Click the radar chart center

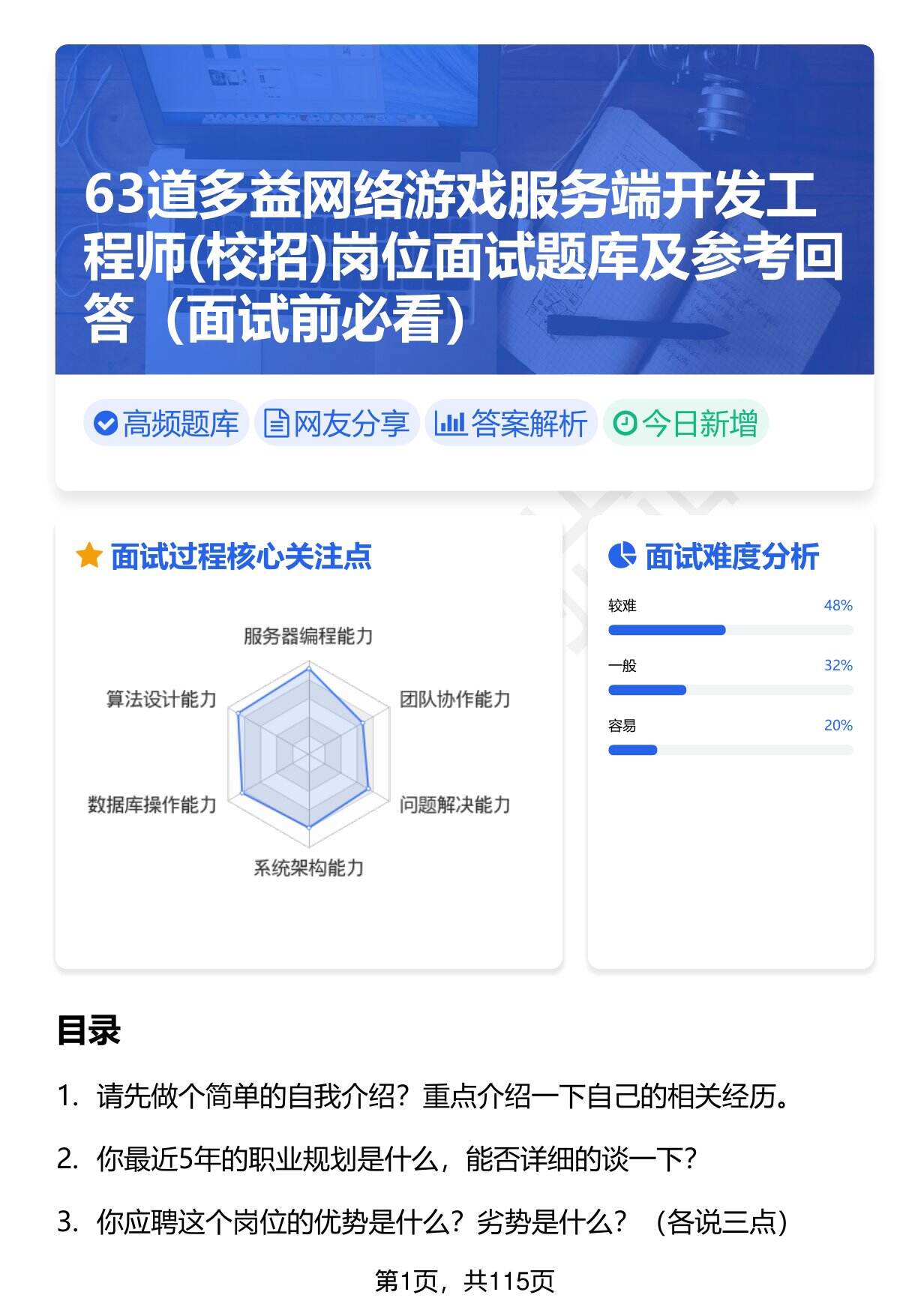[x=308, y=752]
